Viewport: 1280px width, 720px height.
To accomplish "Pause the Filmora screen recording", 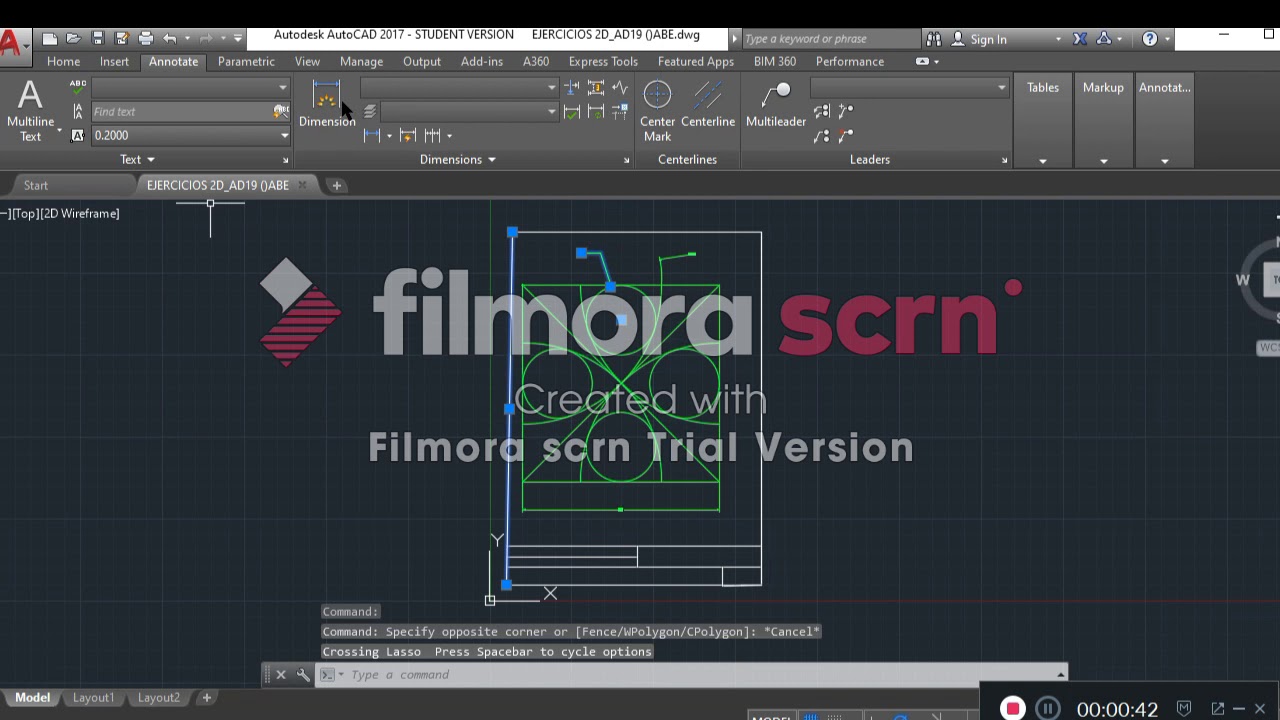I will [1047, 709].
